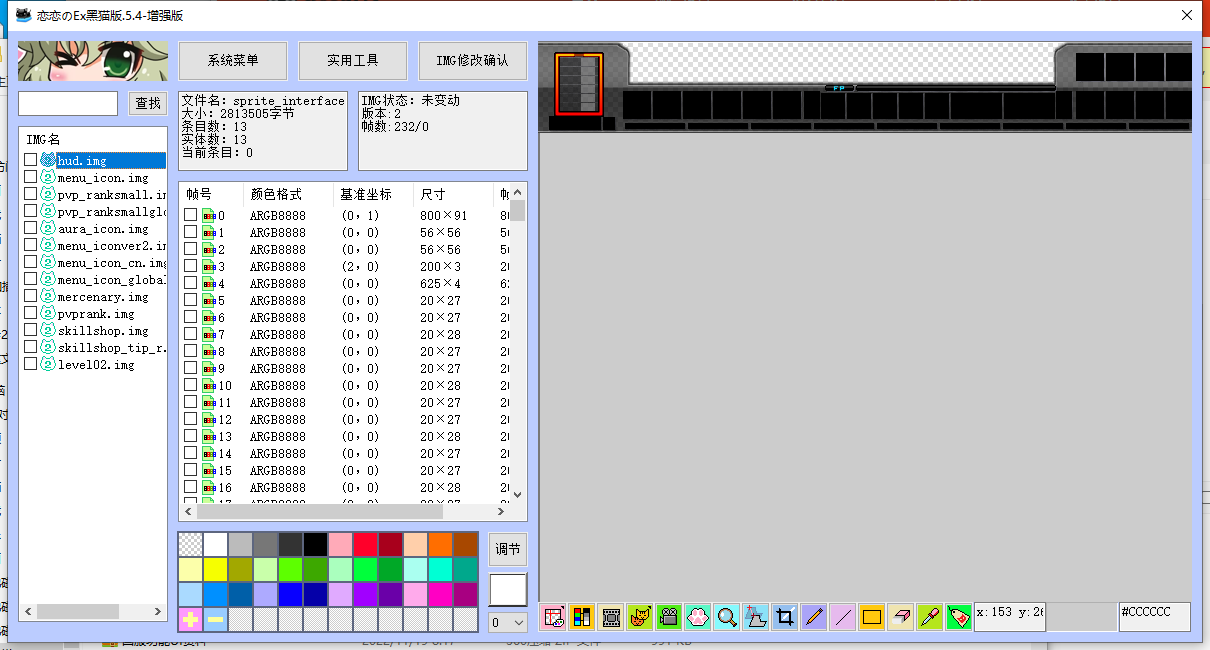Click the tag icon at toolbar end
Image resolution: width=1210 pixels, height=650 pixels.
point(959,617)
